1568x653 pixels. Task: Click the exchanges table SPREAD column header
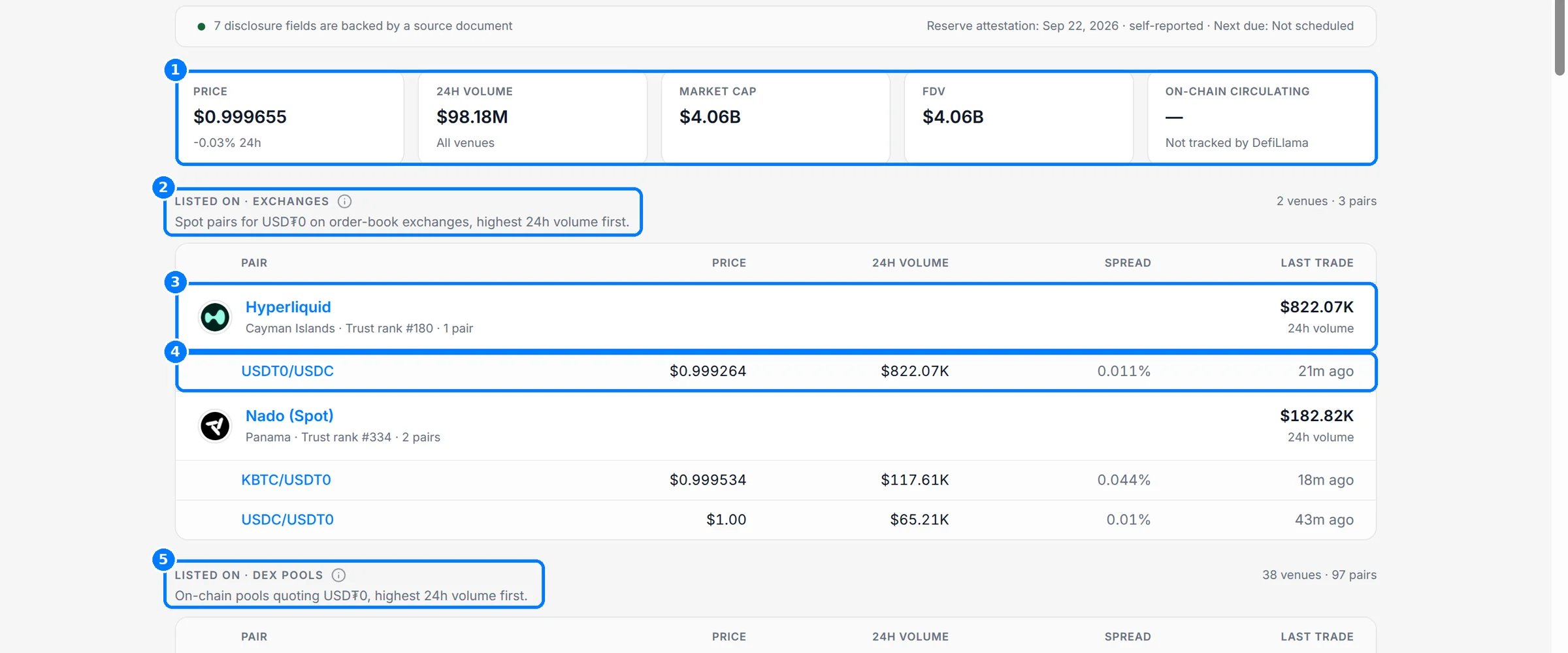[1128, 263]
